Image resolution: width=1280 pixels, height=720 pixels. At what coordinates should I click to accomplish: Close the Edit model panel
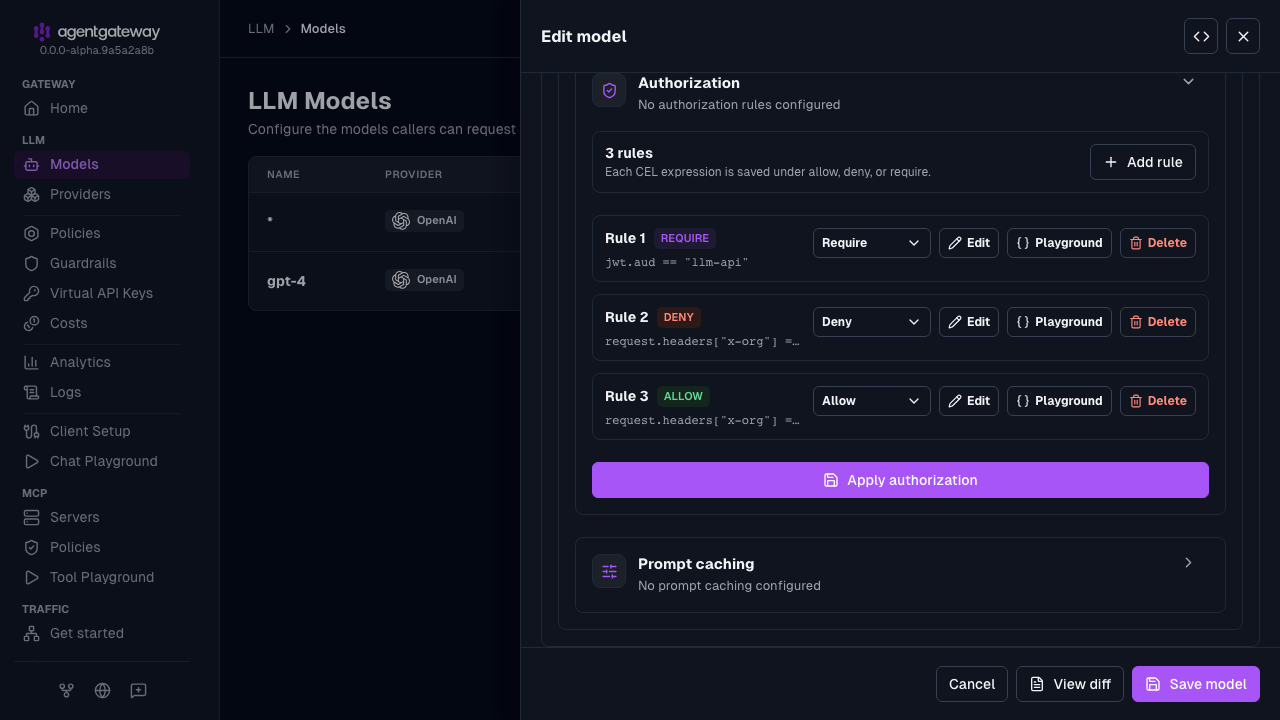1243,36
